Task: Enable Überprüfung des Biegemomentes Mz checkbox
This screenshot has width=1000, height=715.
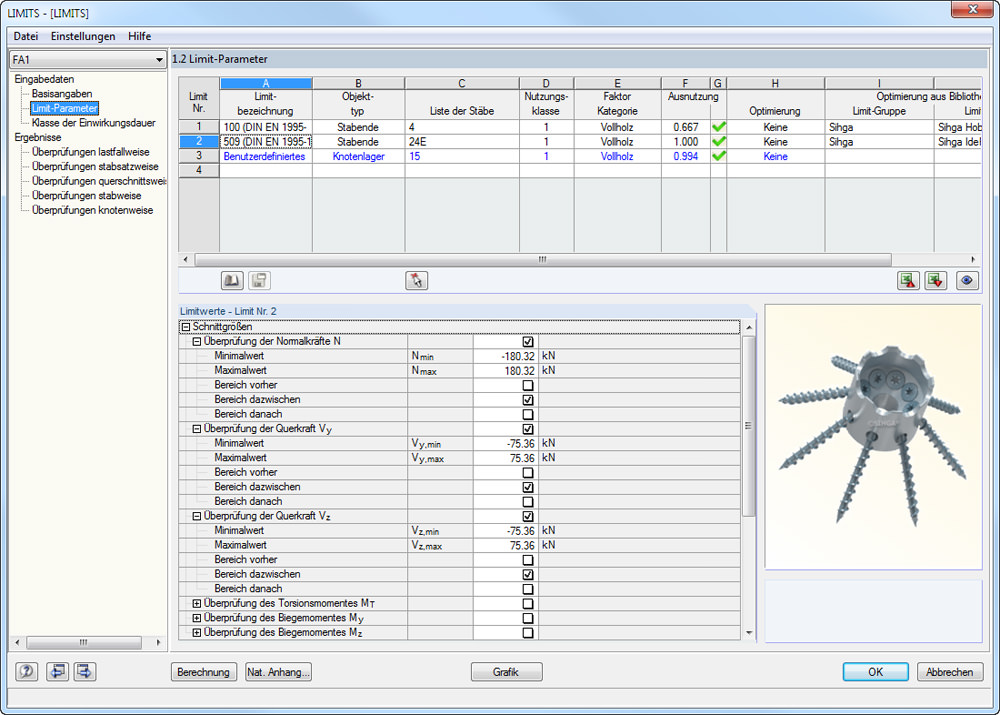Action: coord(528,633)
